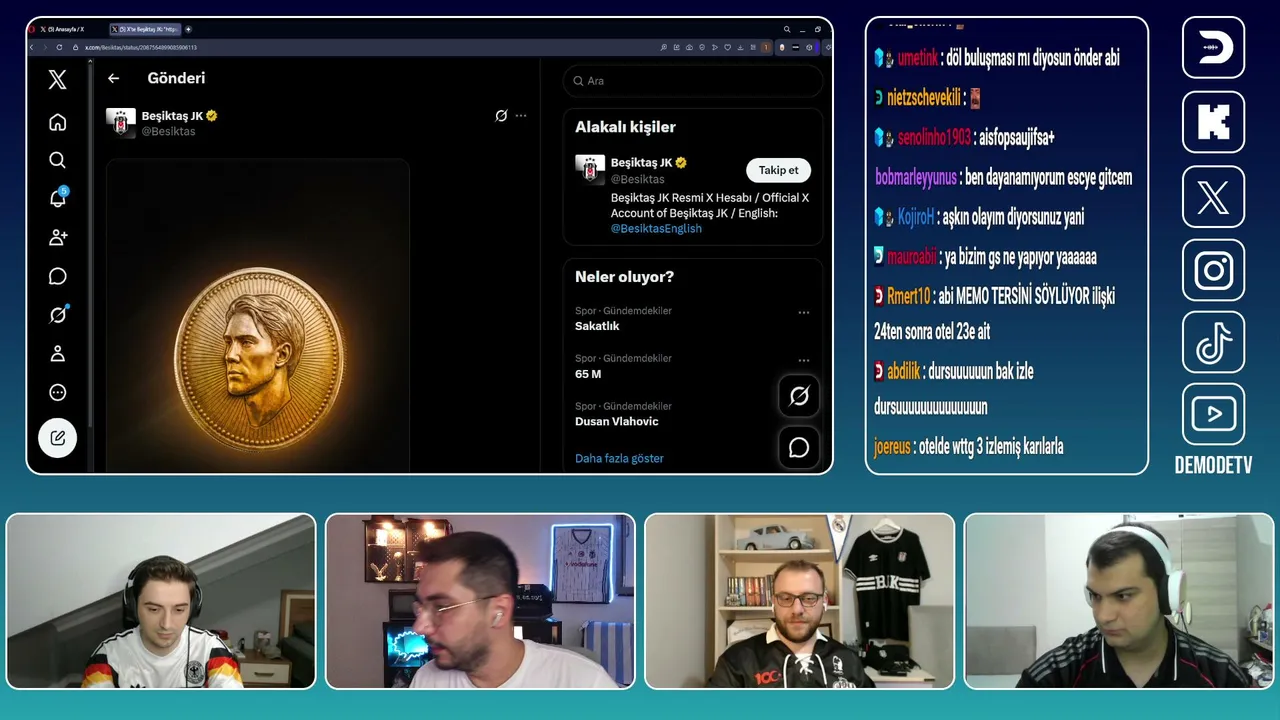
Task: Select webcam of man in Germany jersey
Action: [x=161, y=601]
